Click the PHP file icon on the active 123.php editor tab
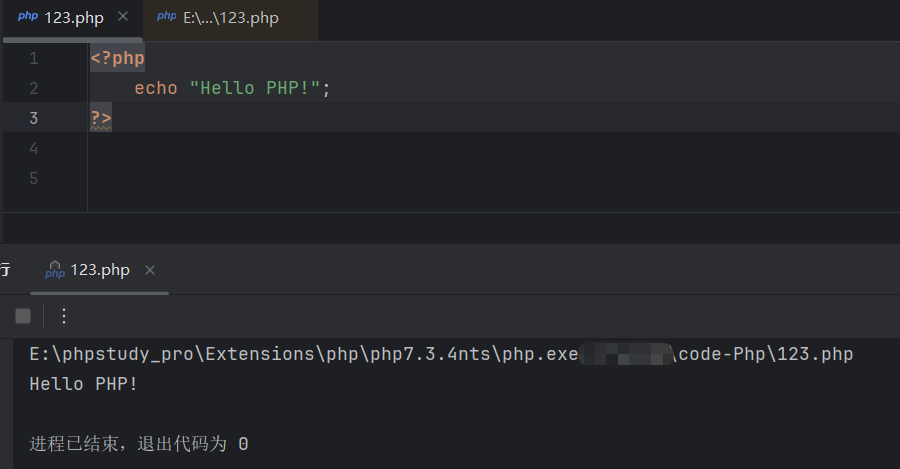Viewport: 900px width, 469px height. tap(27, 17)
